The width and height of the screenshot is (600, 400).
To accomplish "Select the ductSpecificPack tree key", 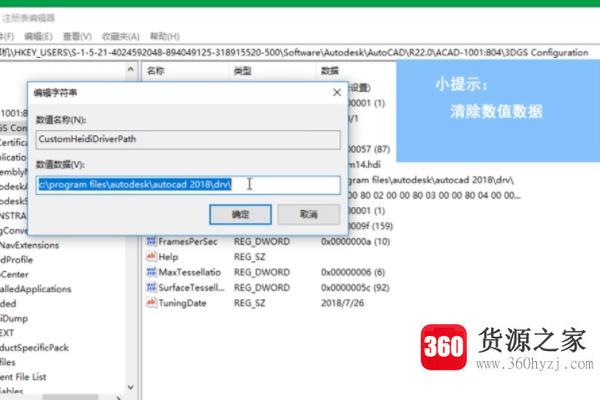I will pyautogui.click(x=34, y=347).
